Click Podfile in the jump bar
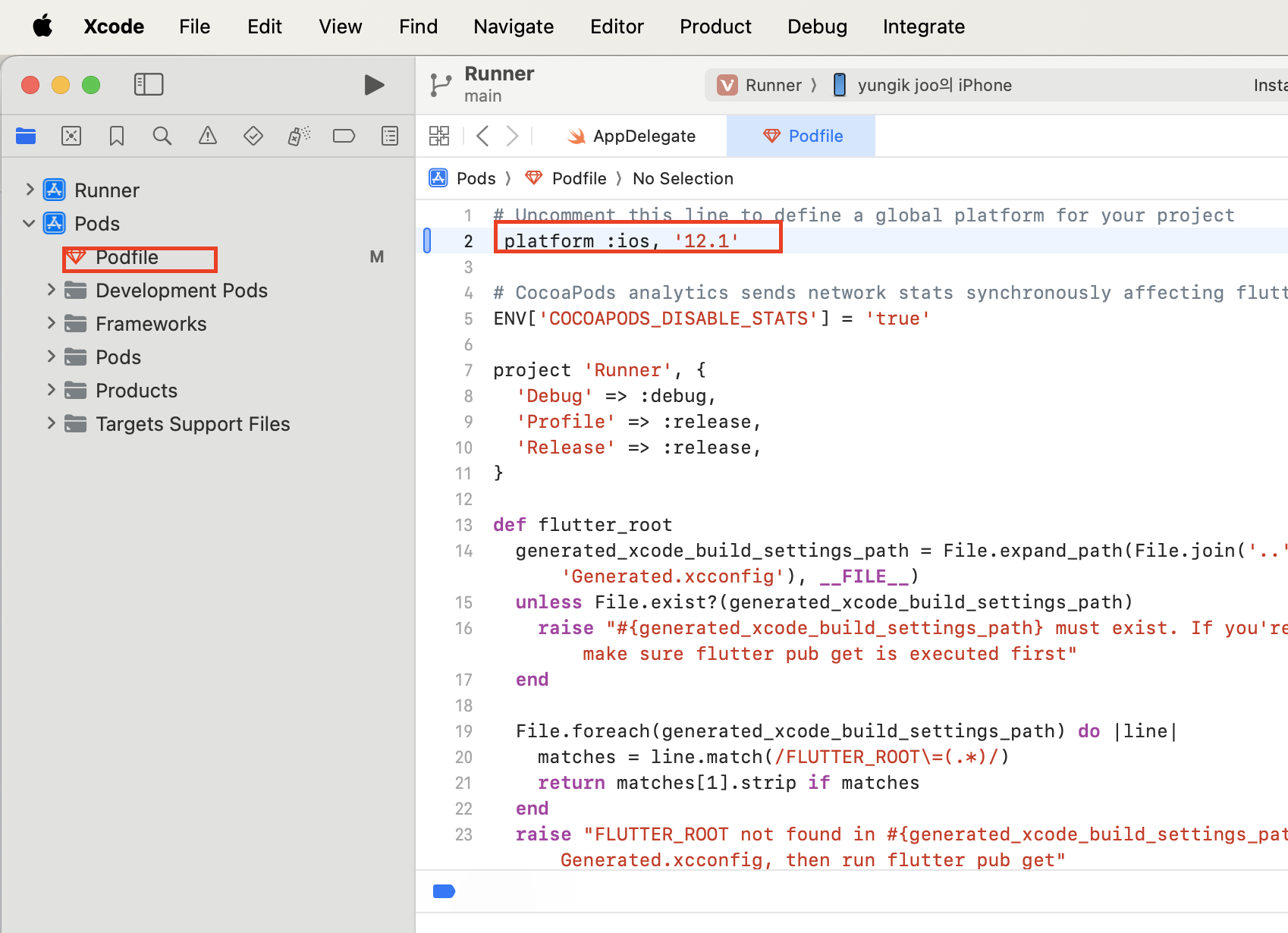This screenshot has width=1288, height=933. (566, 178)
